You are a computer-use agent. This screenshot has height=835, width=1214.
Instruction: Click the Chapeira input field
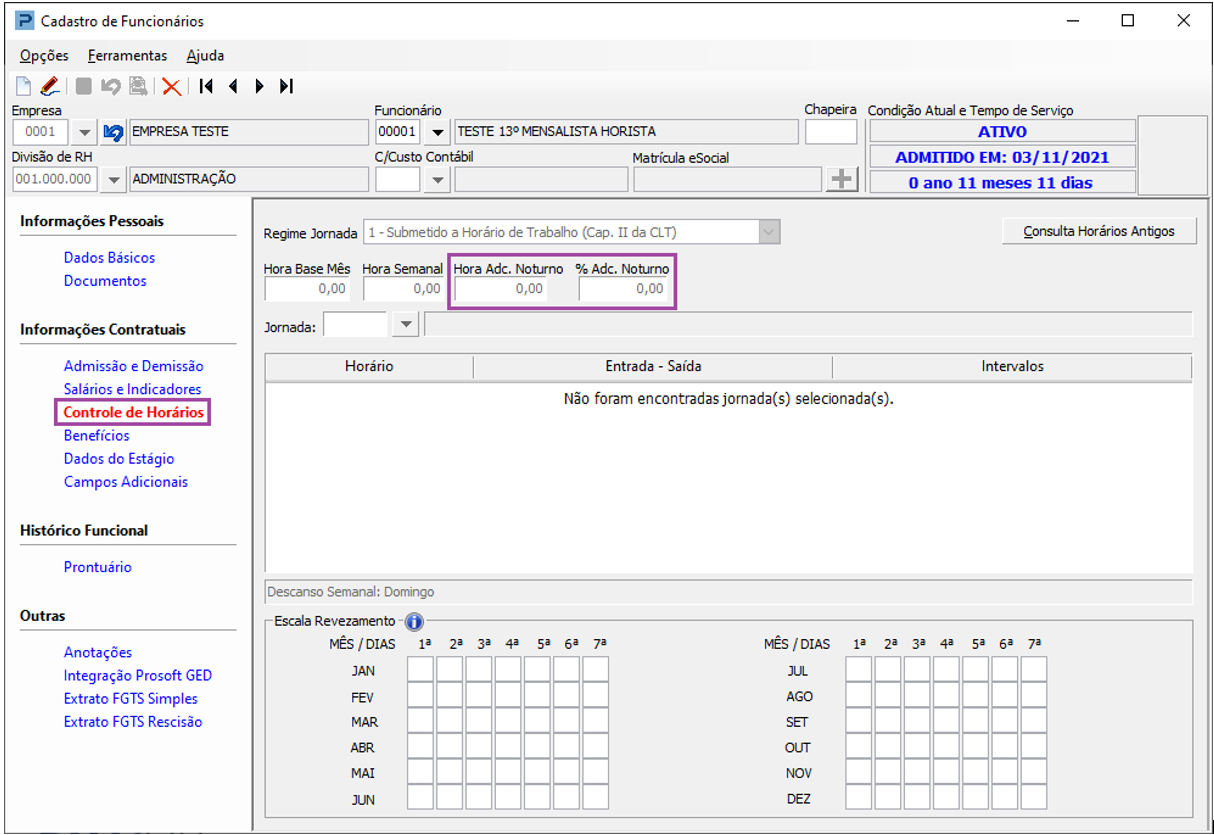831,132
